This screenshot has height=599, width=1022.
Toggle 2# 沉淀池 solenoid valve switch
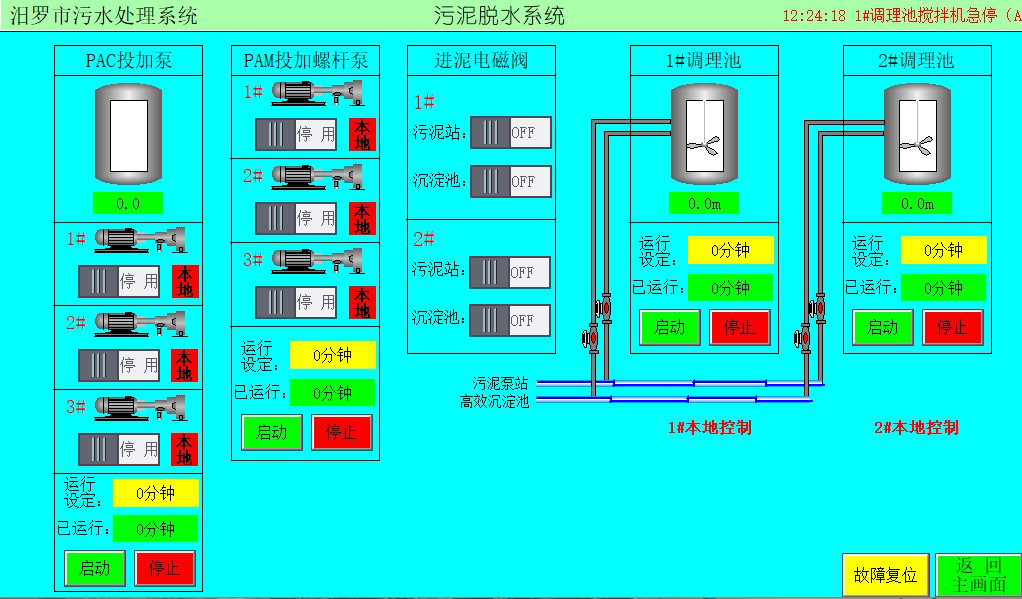(x=510, y=321)
